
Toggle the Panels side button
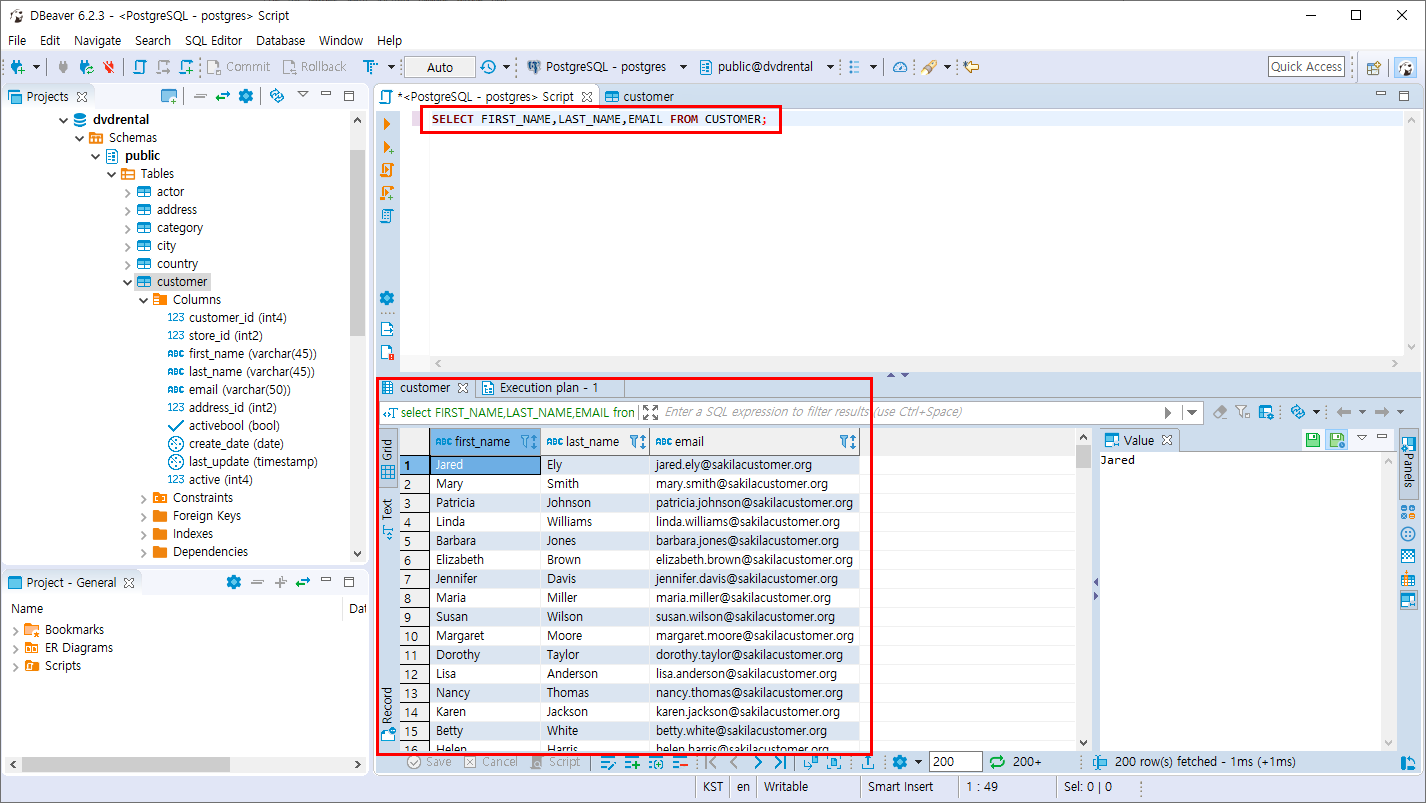1408,462
